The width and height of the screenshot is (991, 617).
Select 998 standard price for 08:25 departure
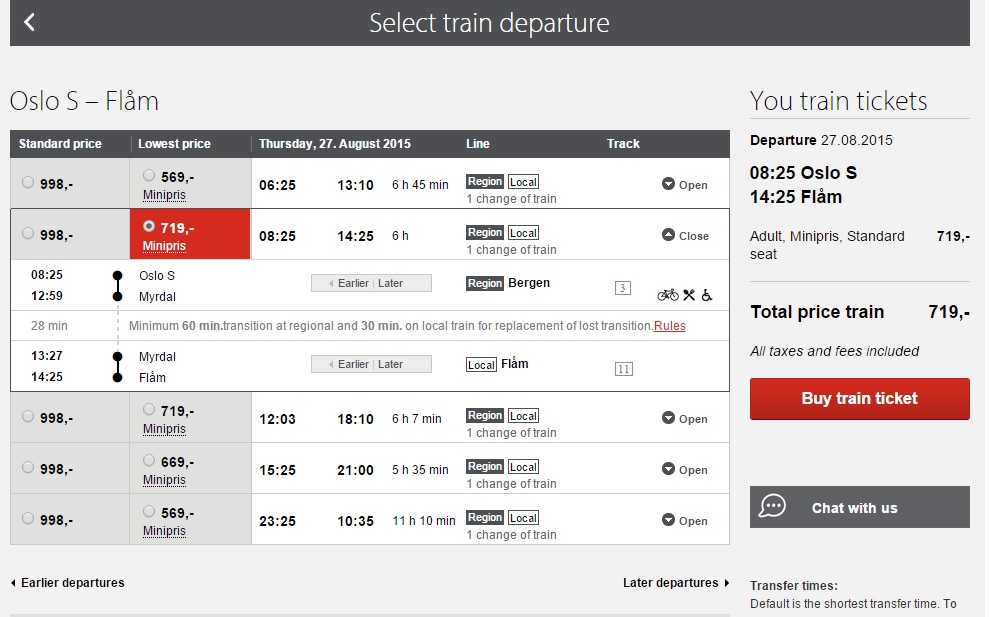coord(28,233)
